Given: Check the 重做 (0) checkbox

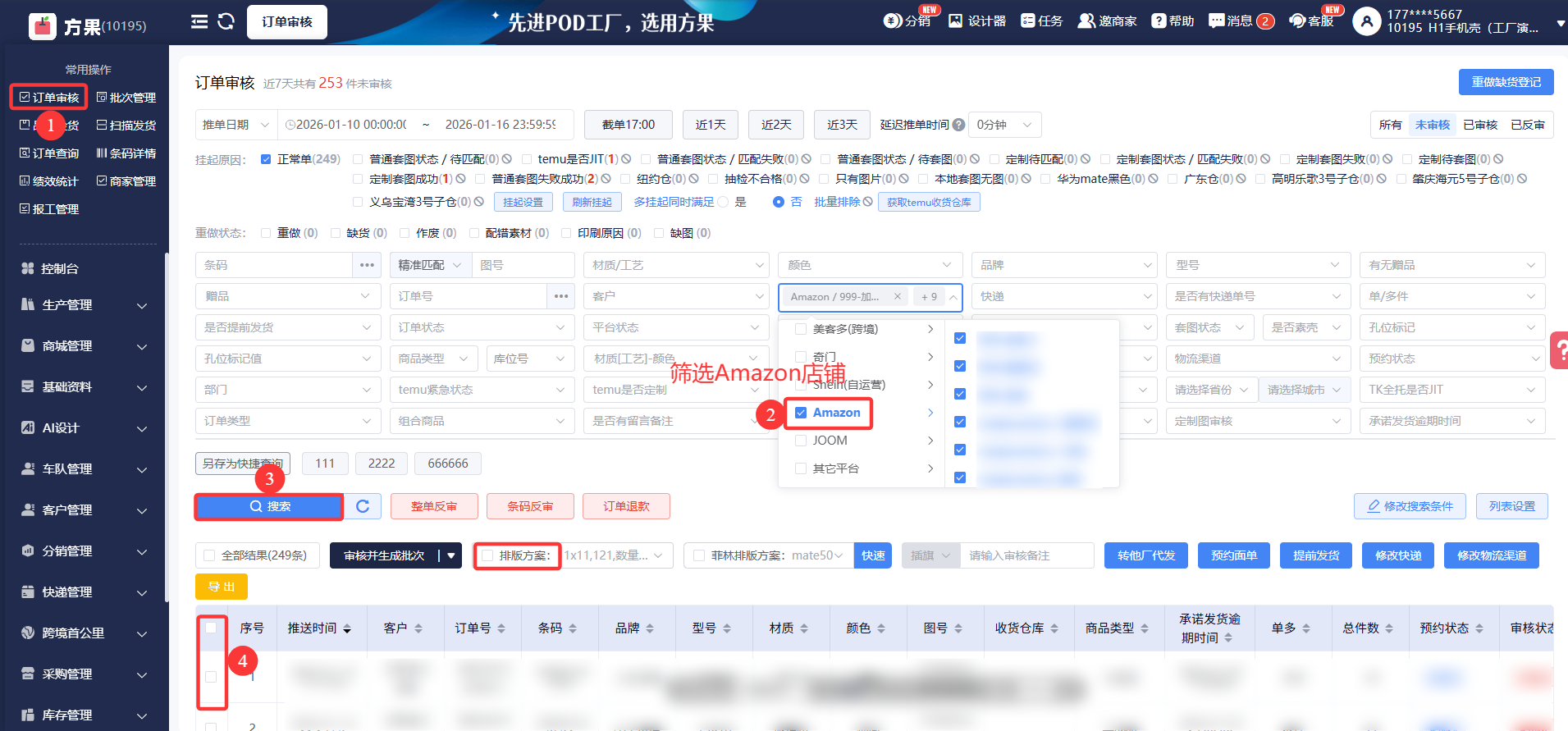Looking at the screenshot, I should click(x=266, y=233).
